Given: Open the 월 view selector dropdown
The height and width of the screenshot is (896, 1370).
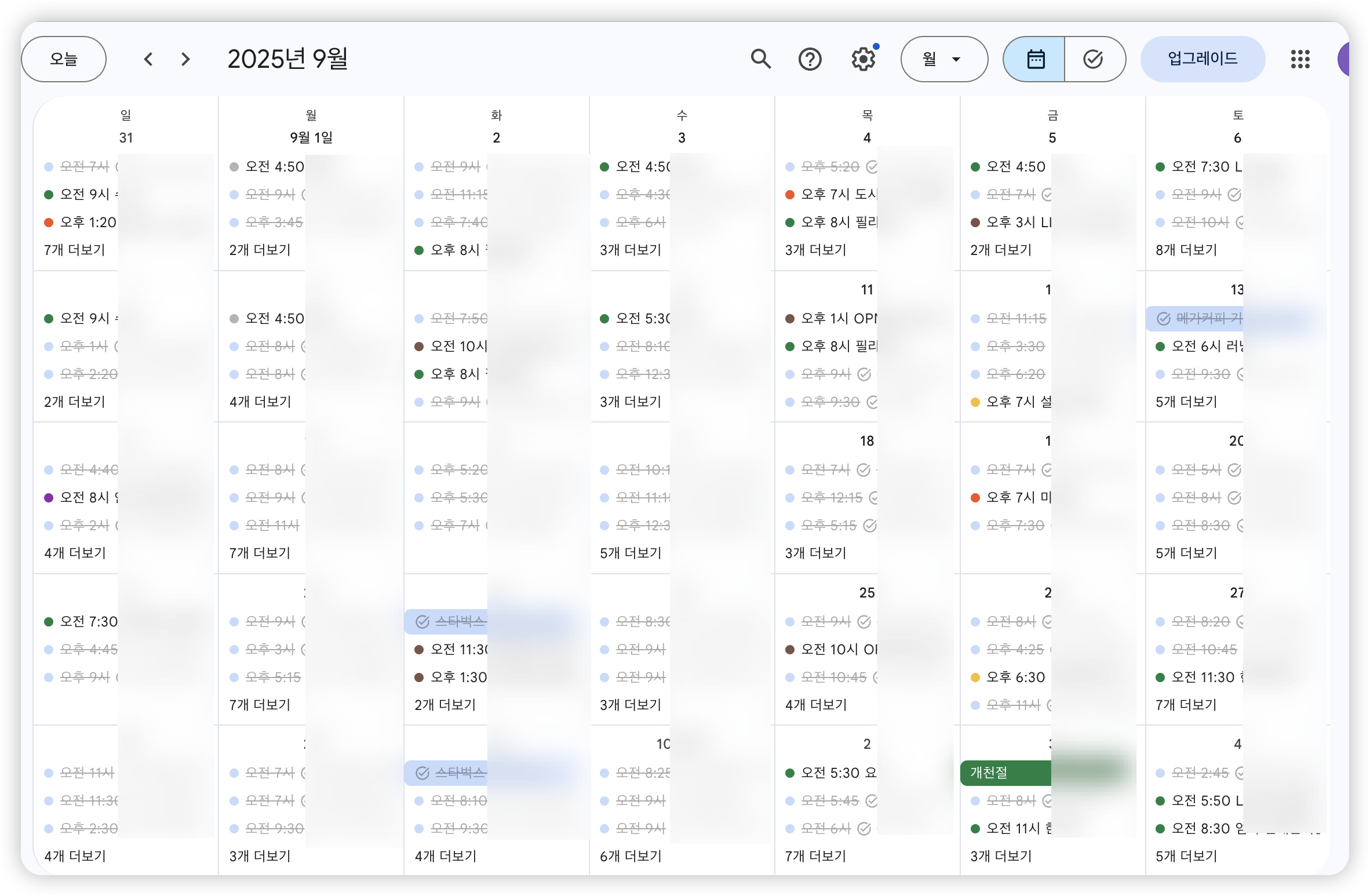Looking at the screenshot, I should (943, 59).
